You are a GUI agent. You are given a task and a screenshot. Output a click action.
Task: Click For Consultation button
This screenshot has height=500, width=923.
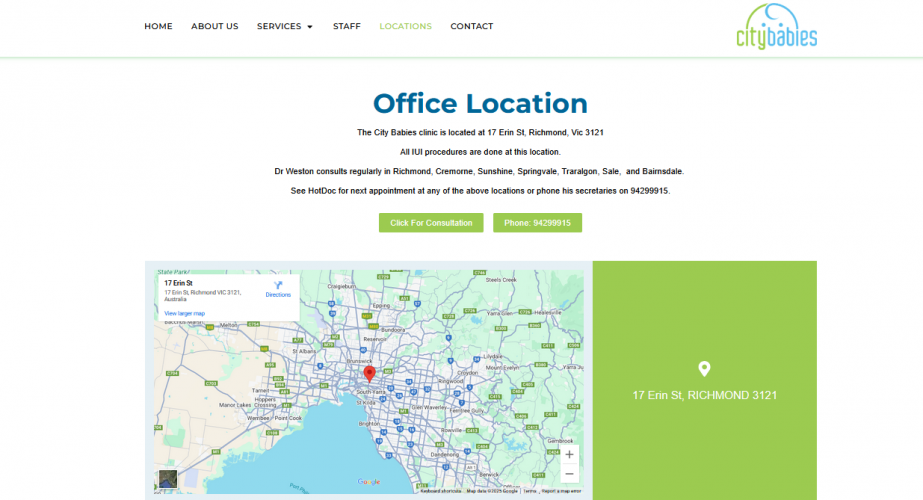[x=431, y=223]
